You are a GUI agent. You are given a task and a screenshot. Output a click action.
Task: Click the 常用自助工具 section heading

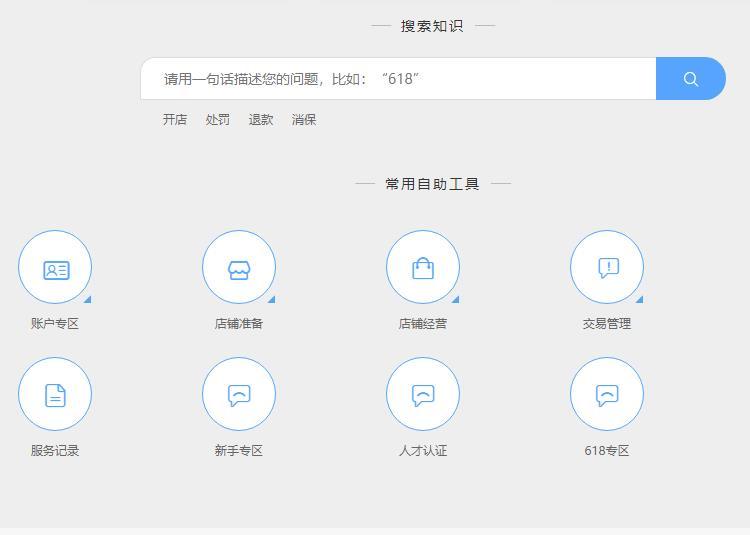[432, 184]
